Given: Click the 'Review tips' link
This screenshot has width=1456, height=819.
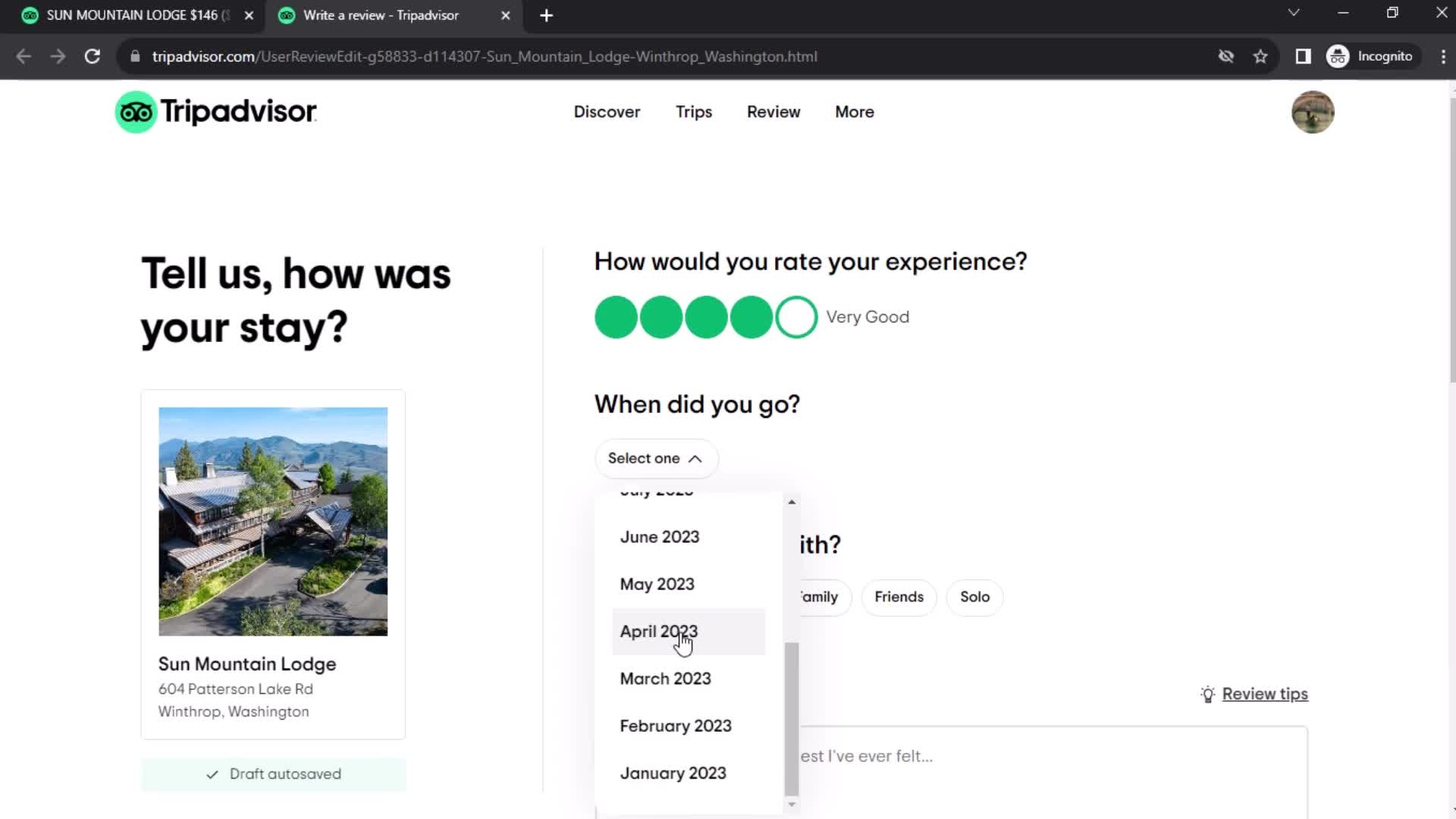Looking at the screenshot, I should click(x=1264, y=693).
